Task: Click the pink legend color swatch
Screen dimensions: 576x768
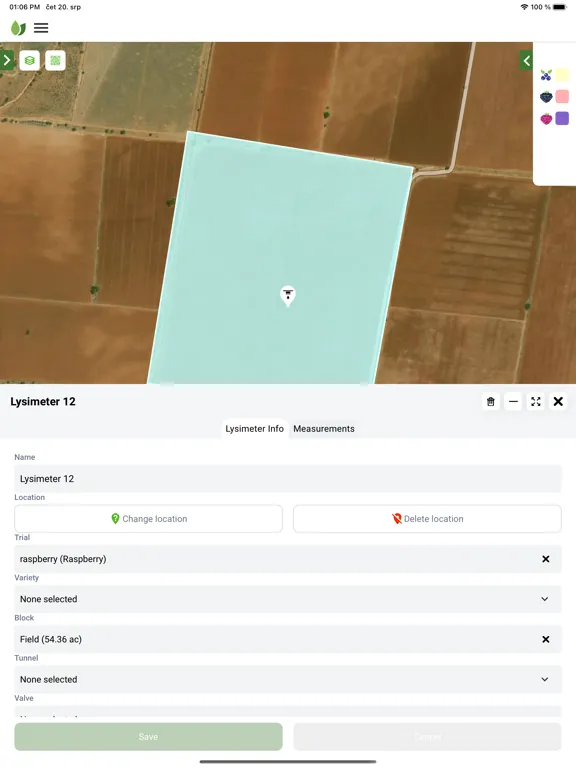Action: tap(562, 96)
